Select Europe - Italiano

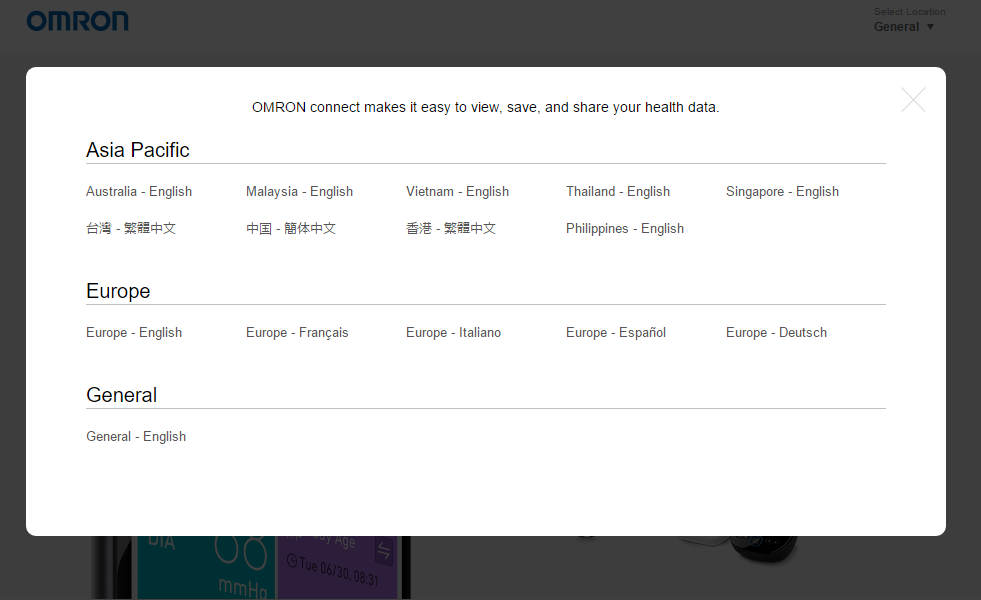tap(454, 332)
